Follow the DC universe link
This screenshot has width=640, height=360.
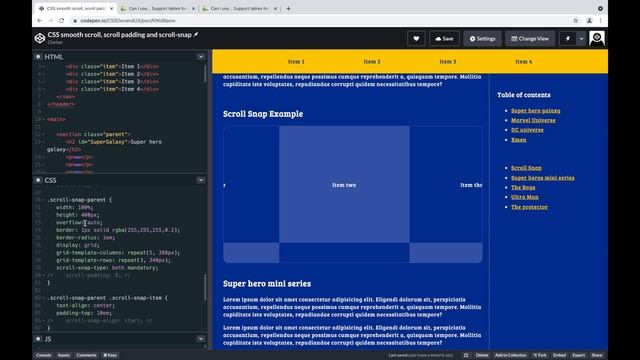527,130
